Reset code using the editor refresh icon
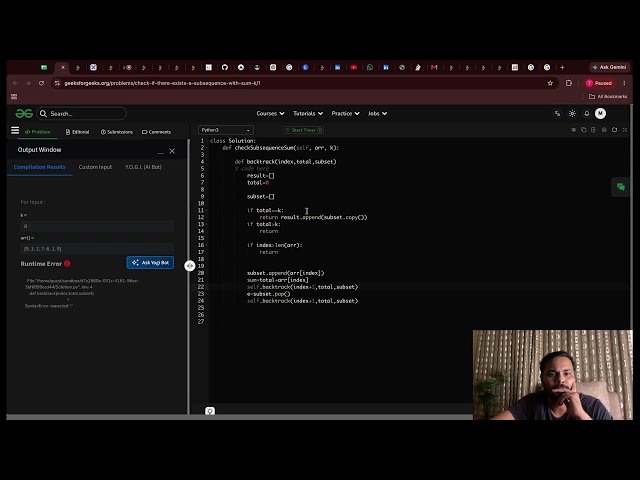 point(615,130)
